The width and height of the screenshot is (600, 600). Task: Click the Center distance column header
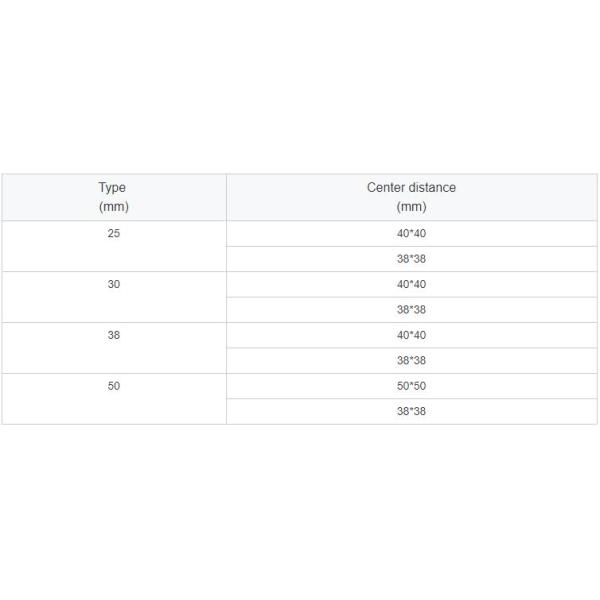coord(411,187)
